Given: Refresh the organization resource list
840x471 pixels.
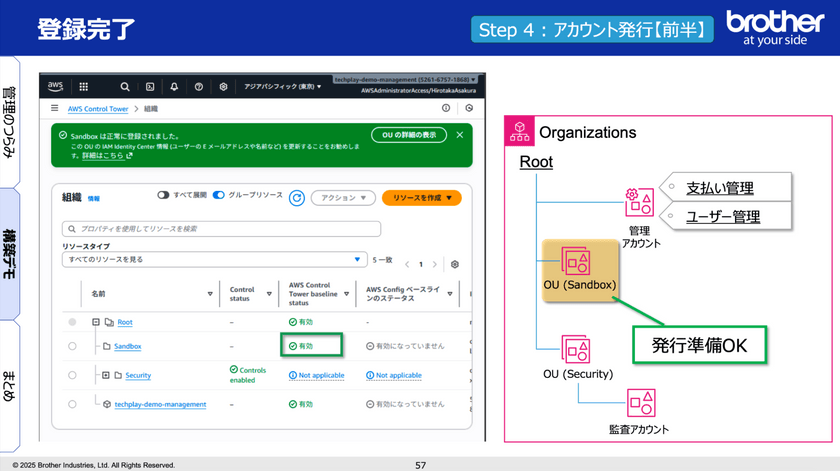Looking at the screenshot, I should tap(296, 198).
